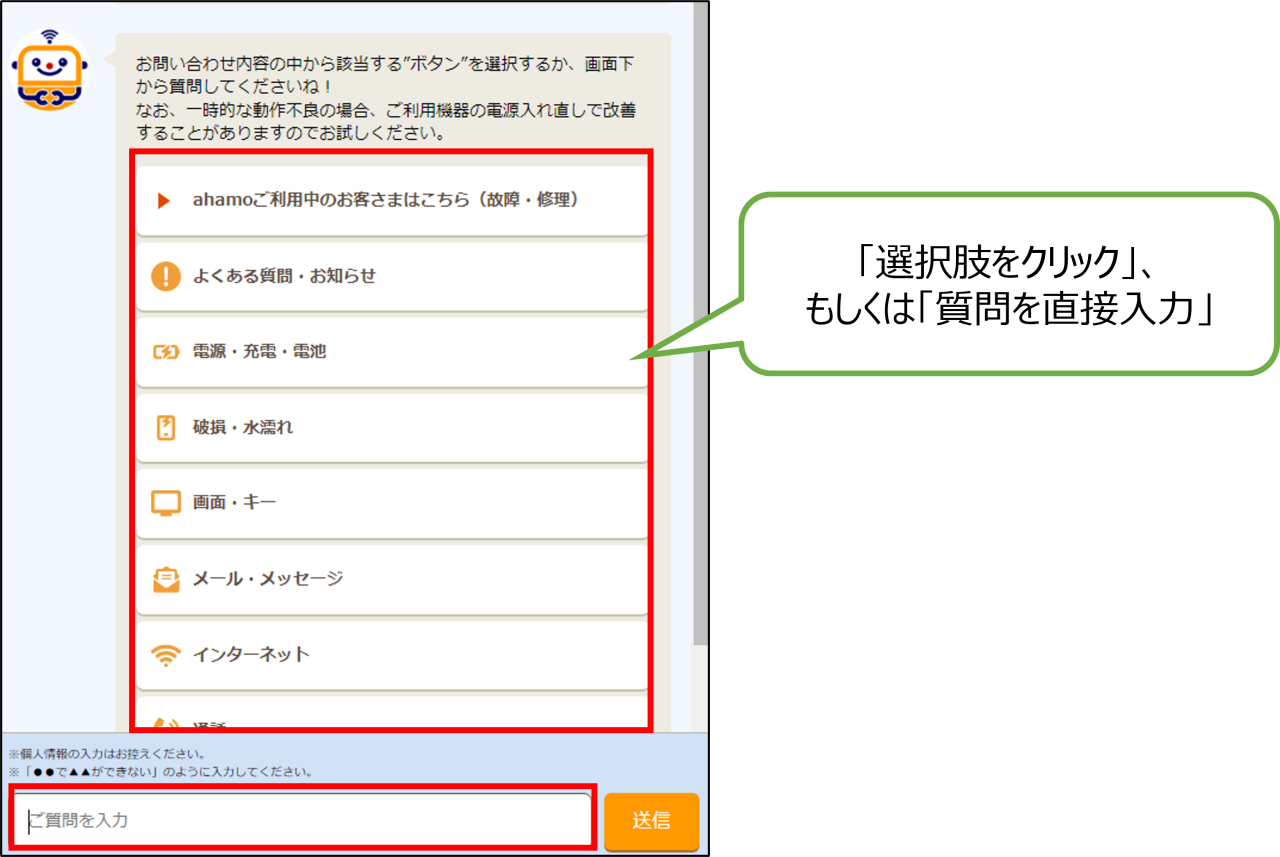
Task: Click the monitor icon for 画面・キー
Action: (165, 503)
